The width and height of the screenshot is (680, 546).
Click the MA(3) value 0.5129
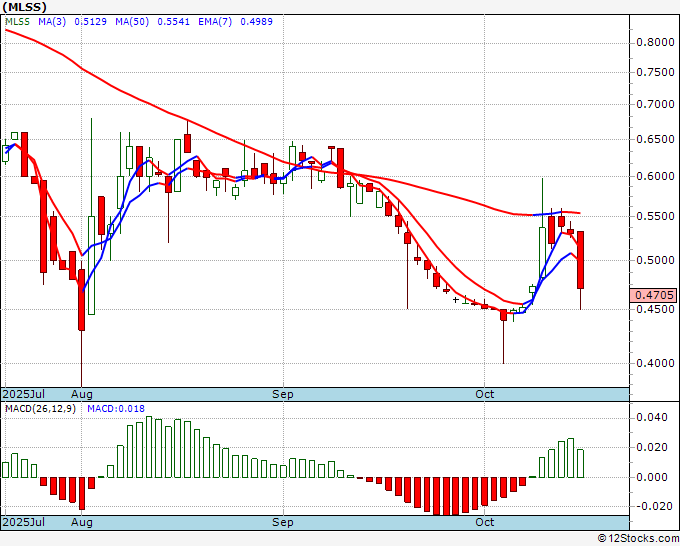90,21
